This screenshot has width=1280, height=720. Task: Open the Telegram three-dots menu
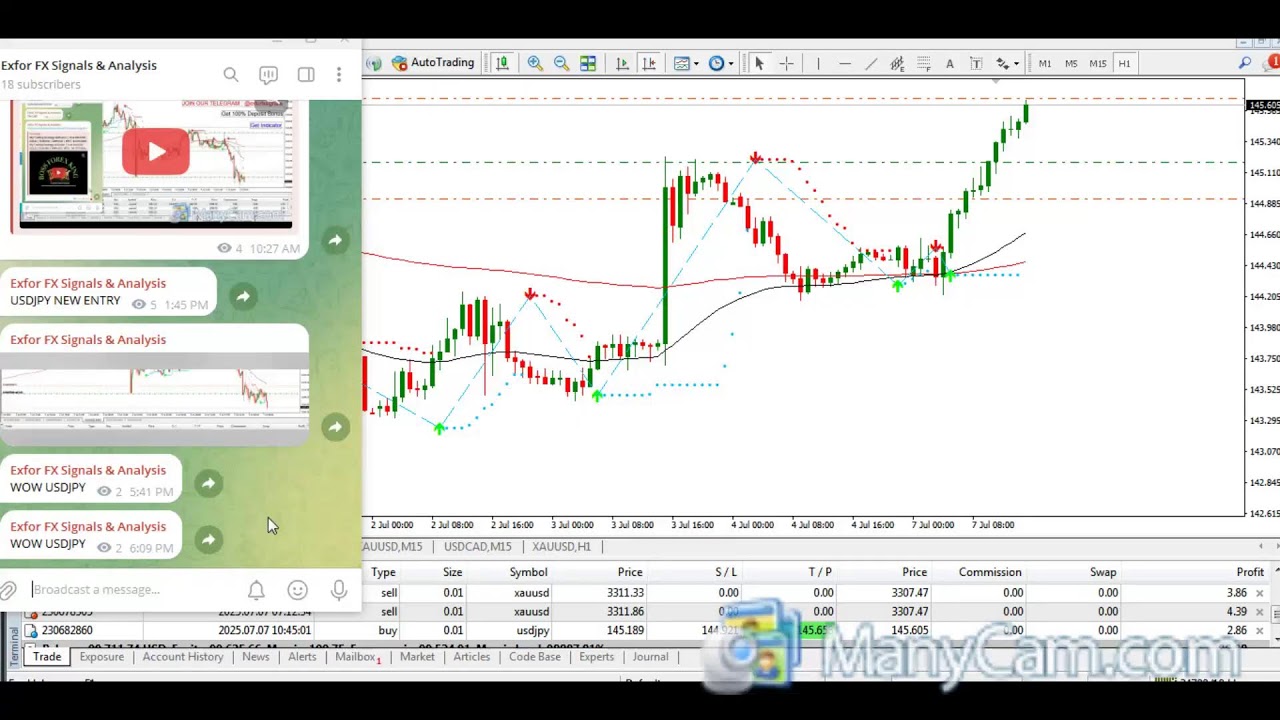(339, 74)
